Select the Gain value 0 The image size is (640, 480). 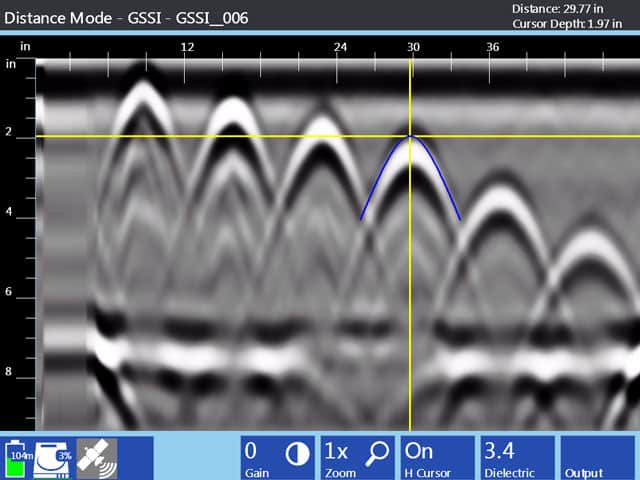252,451
